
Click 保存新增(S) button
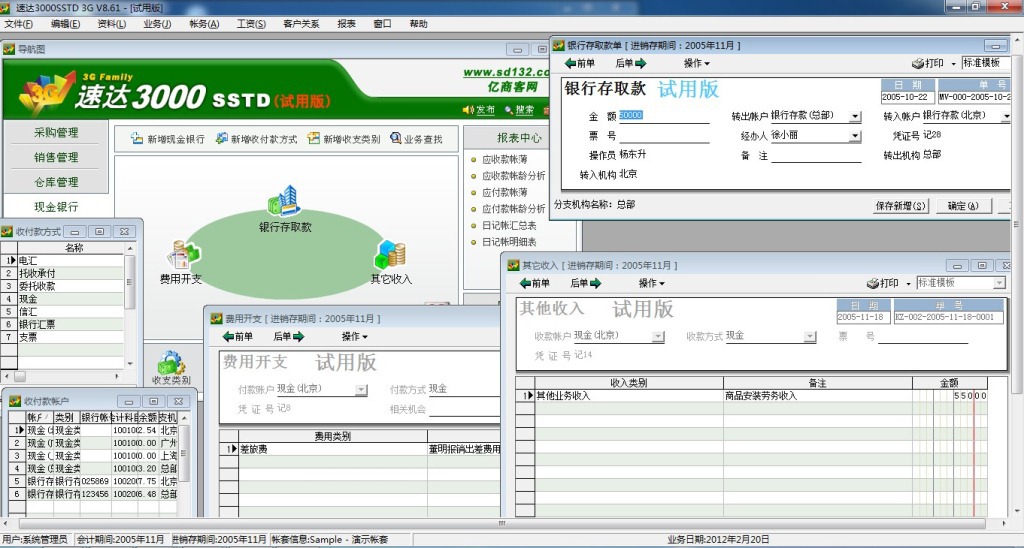901,206
